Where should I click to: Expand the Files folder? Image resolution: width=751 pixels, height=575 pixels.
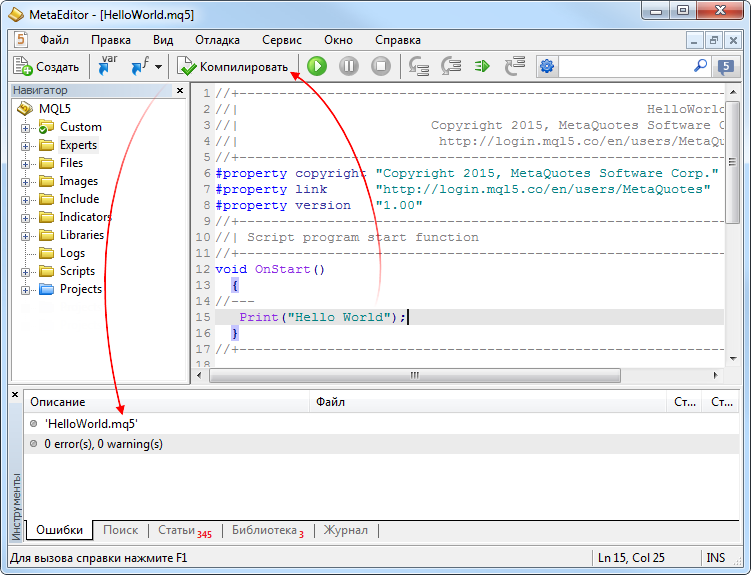[x=25, y=164]
